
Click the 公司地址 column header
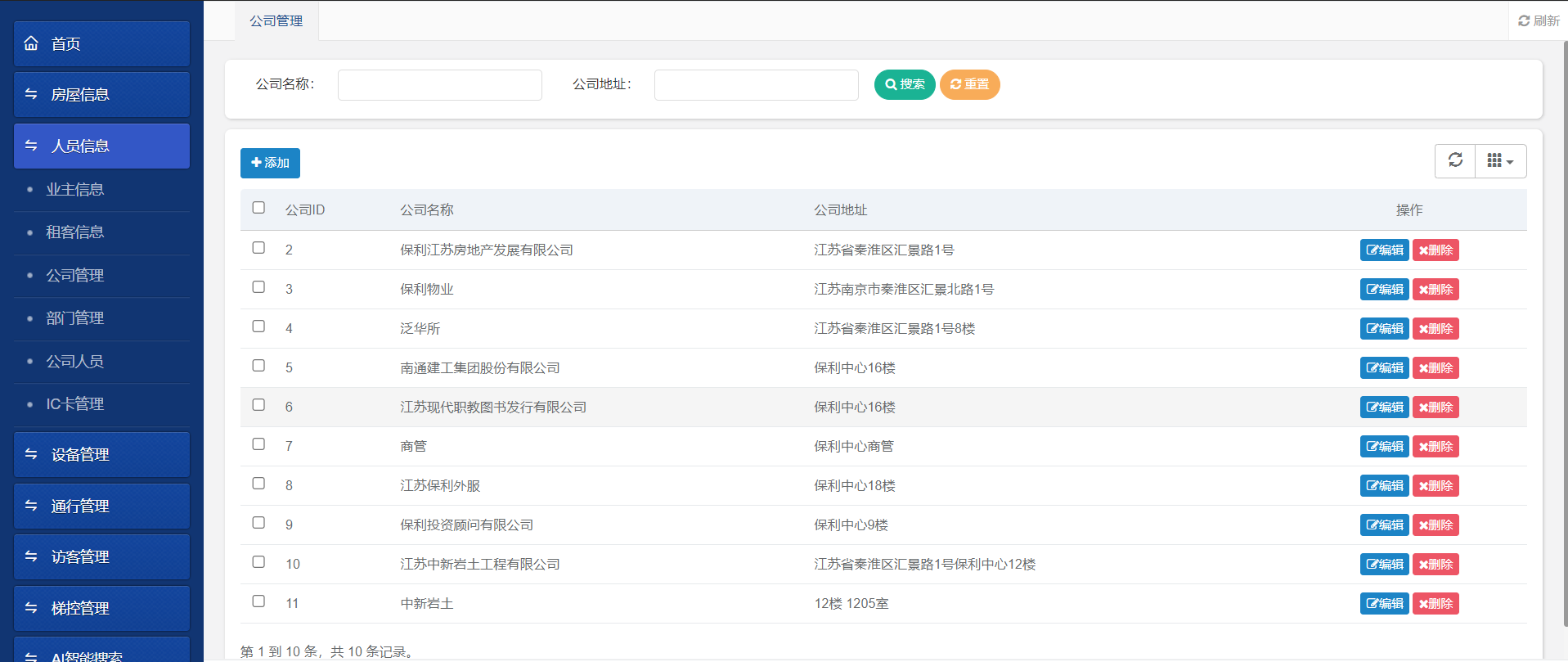click(x=841, y=210)
